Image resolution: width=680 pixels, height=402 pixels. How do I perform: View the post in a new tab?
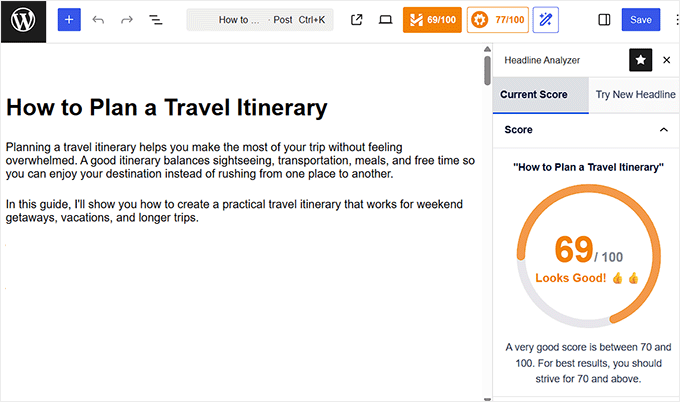point(356,20)
